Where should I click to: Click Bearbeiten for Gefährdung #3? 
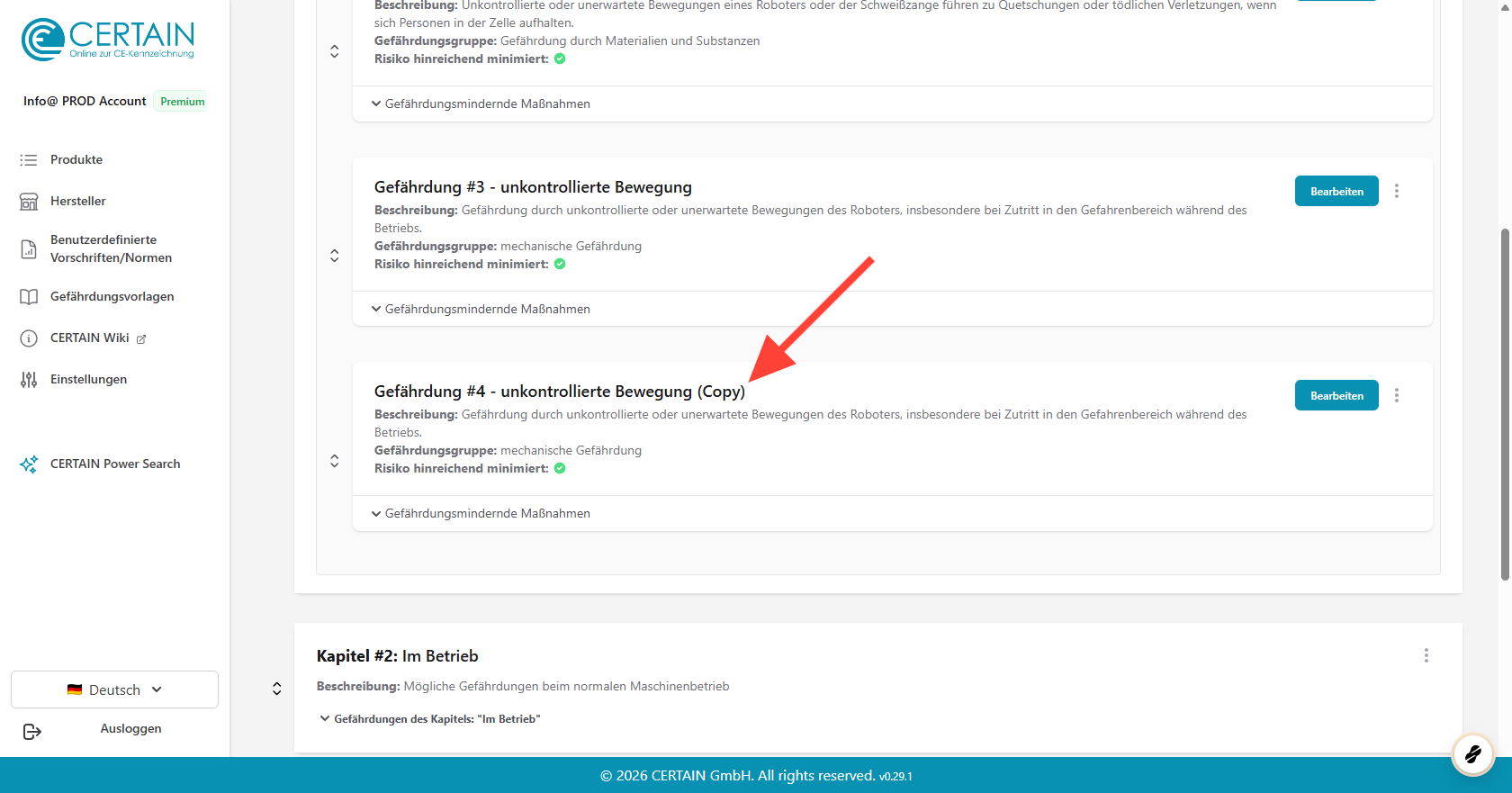1336,191
